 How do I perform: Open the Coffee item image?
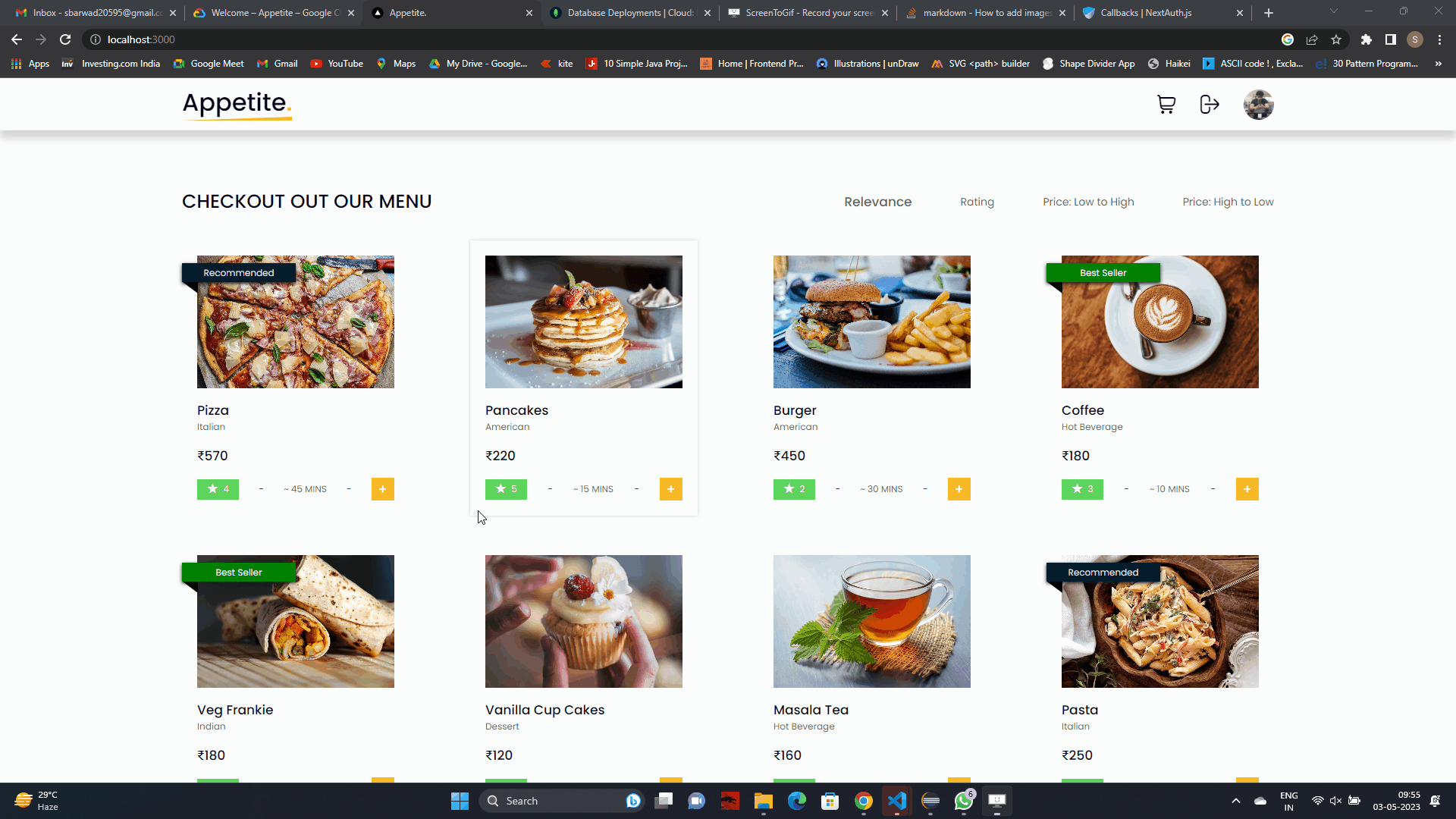[x=1159, y=322]
